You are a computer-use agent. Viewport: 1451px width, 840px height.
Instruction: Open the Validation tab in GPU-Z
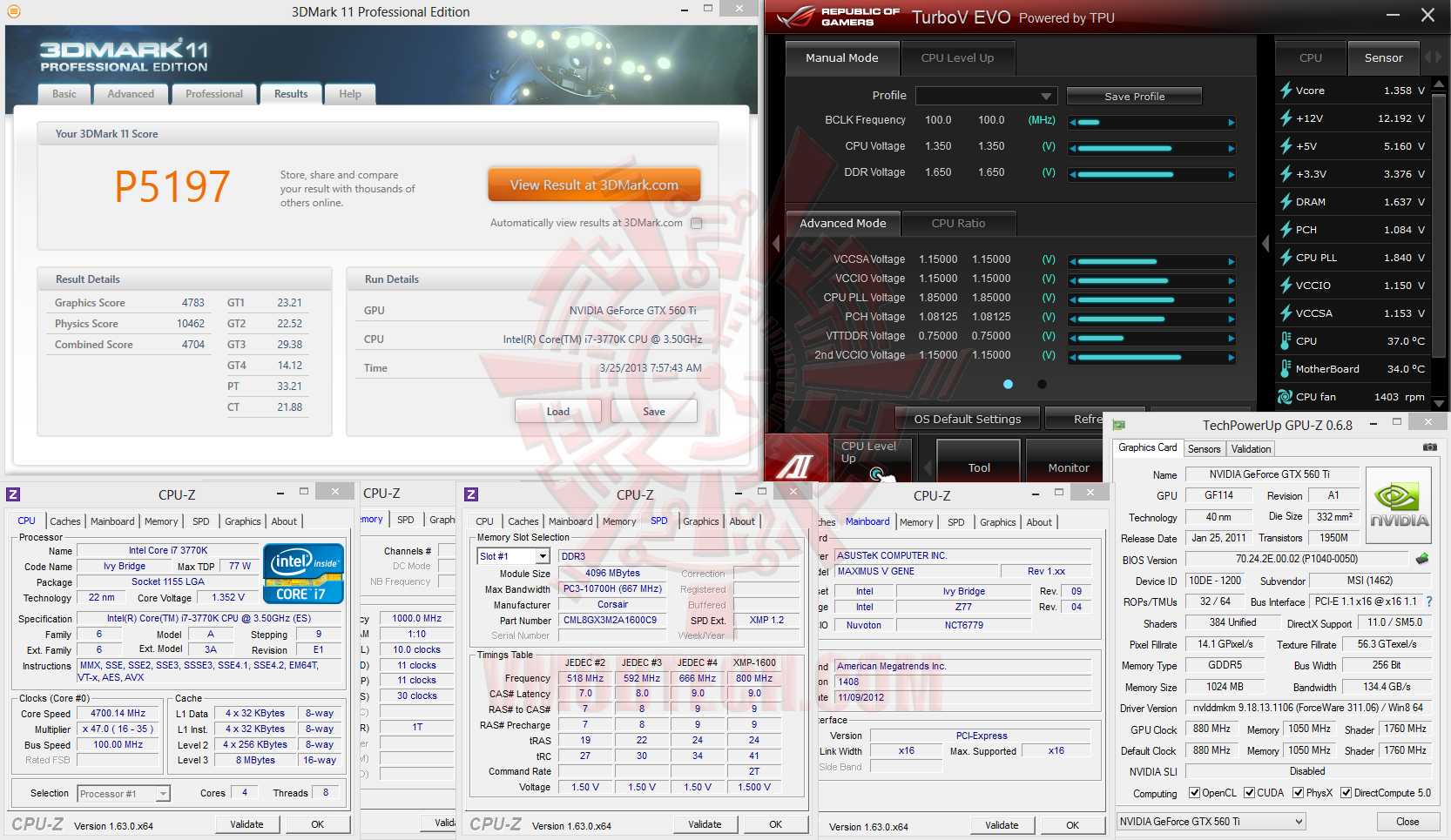pos(1251,449)
